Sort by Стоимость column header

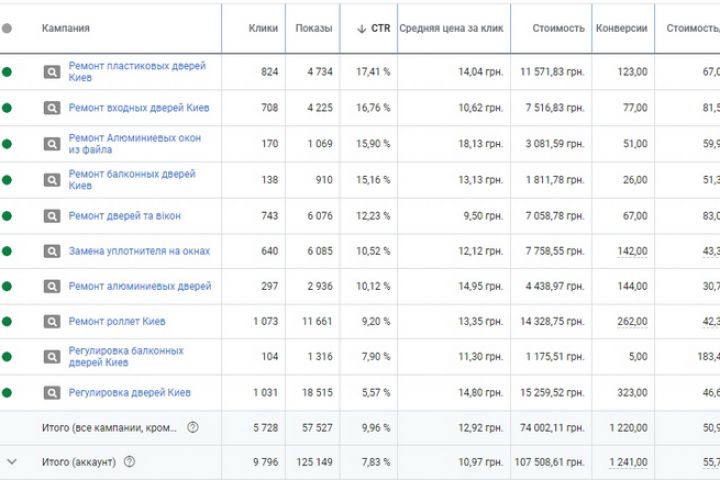click(x=559, y=29)
